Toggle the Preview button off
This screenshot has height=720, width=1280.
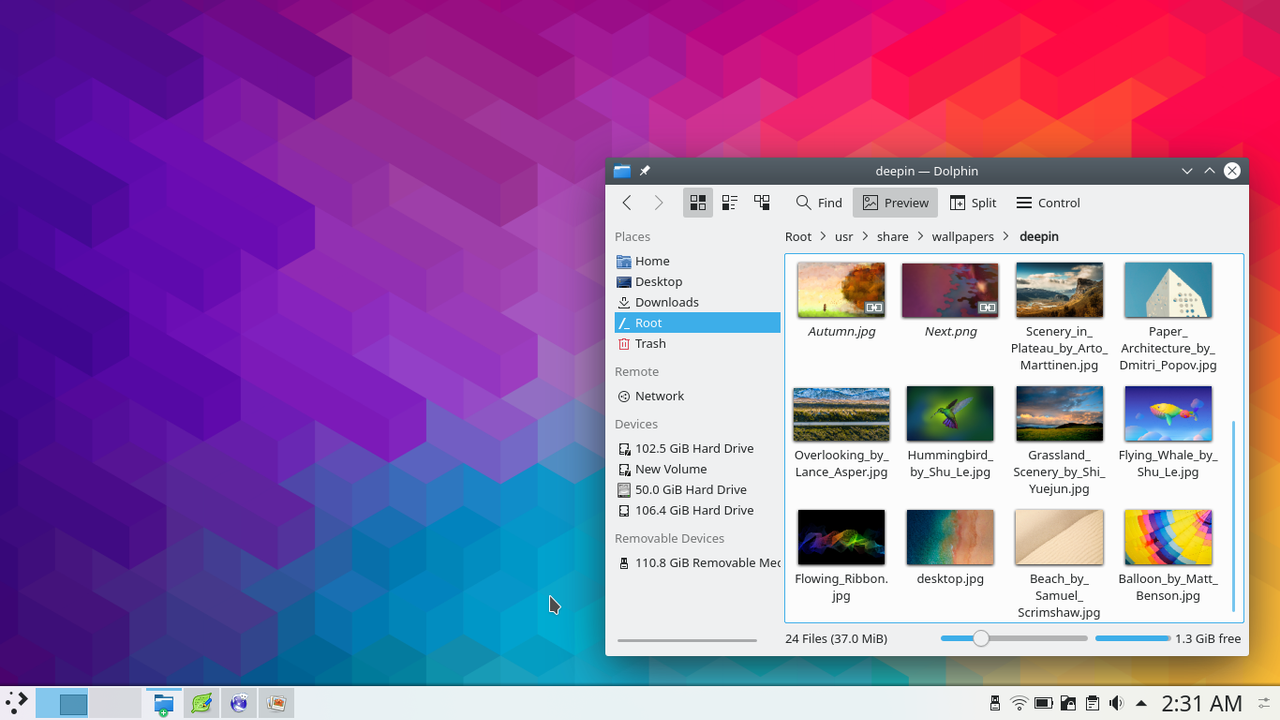[895, 203]
